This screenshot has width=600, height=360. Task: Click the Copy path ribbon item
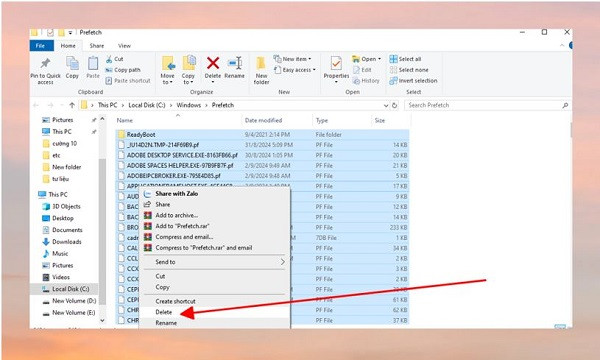click(123, 70)
